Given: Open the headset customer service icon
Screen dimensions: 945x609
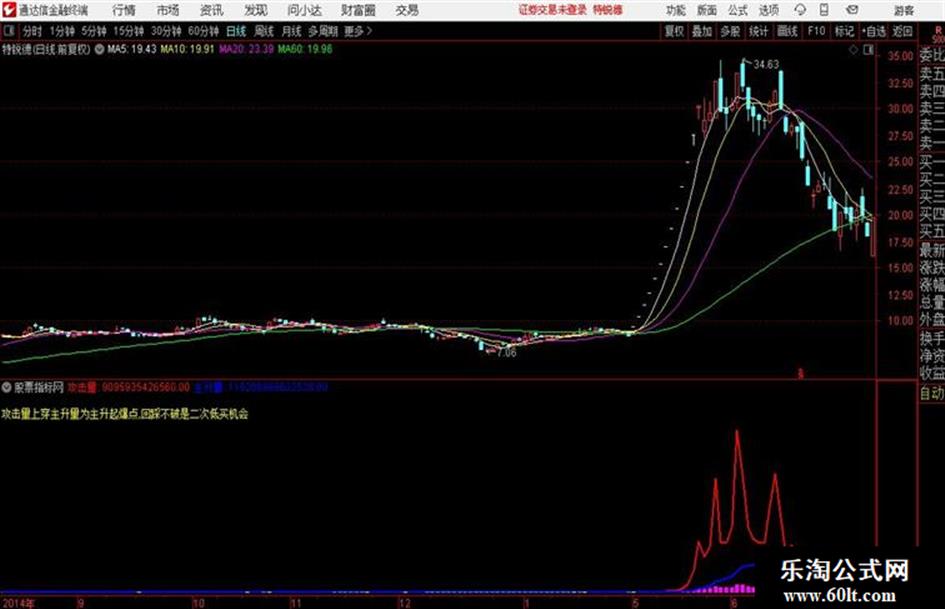Looking at the screenshot, I should (800, 10).
